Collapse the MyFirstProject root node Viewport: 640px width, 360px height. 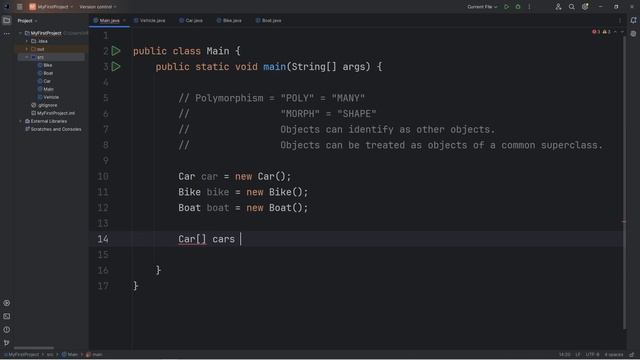point(20,33)
